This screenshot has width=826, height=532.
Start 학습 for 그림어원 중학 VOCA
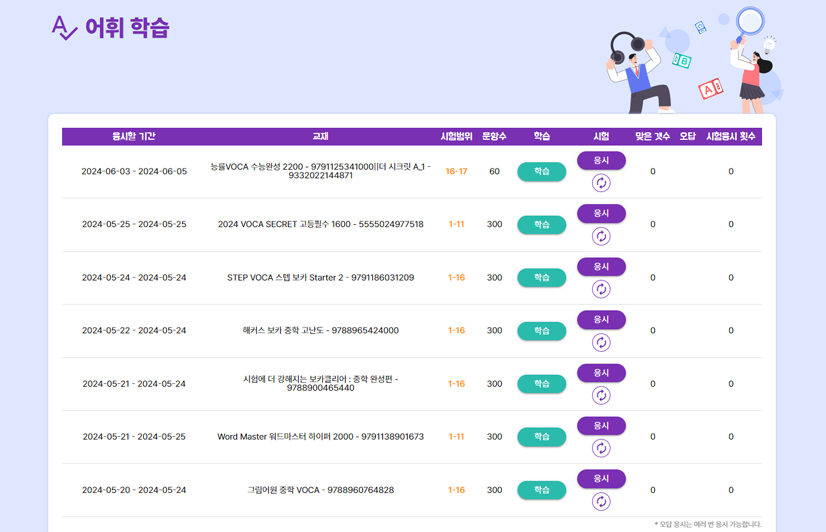pos(541,490)
